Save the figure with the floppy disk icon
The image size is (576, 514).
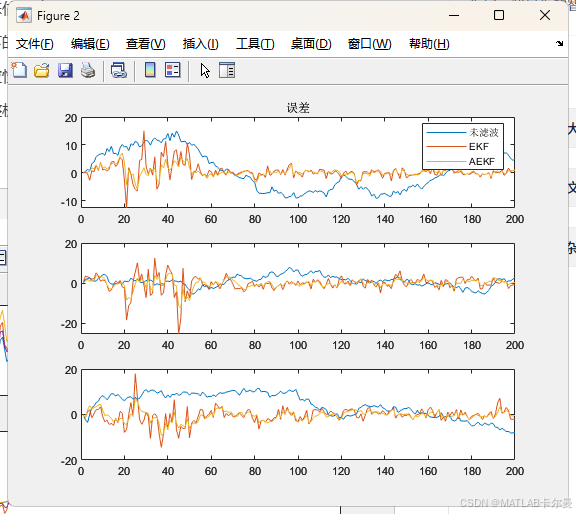65,70
